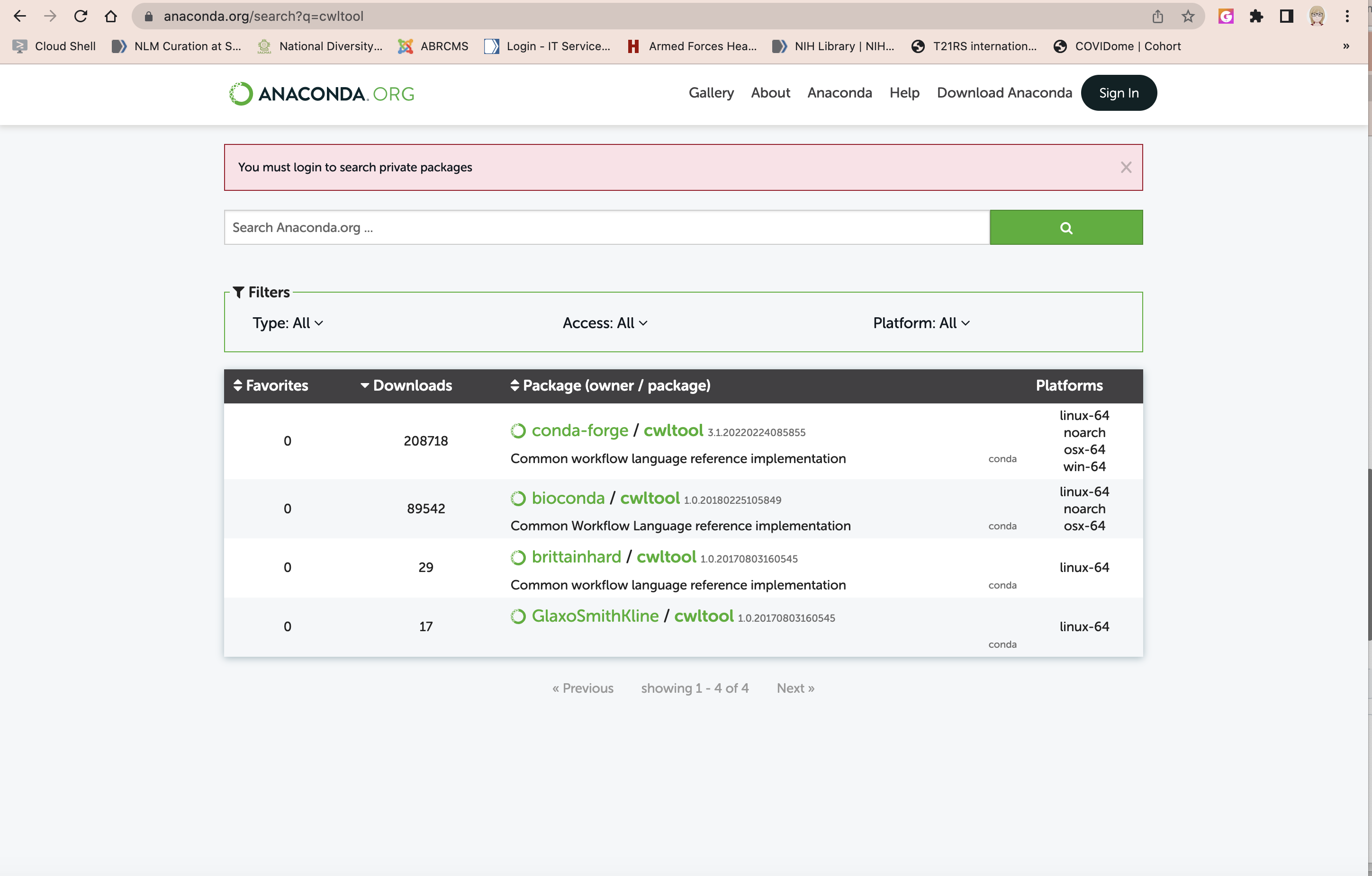The image size is (1372, 876).
Task: Reload the page with the refresh icon
Action: point(81,16)
